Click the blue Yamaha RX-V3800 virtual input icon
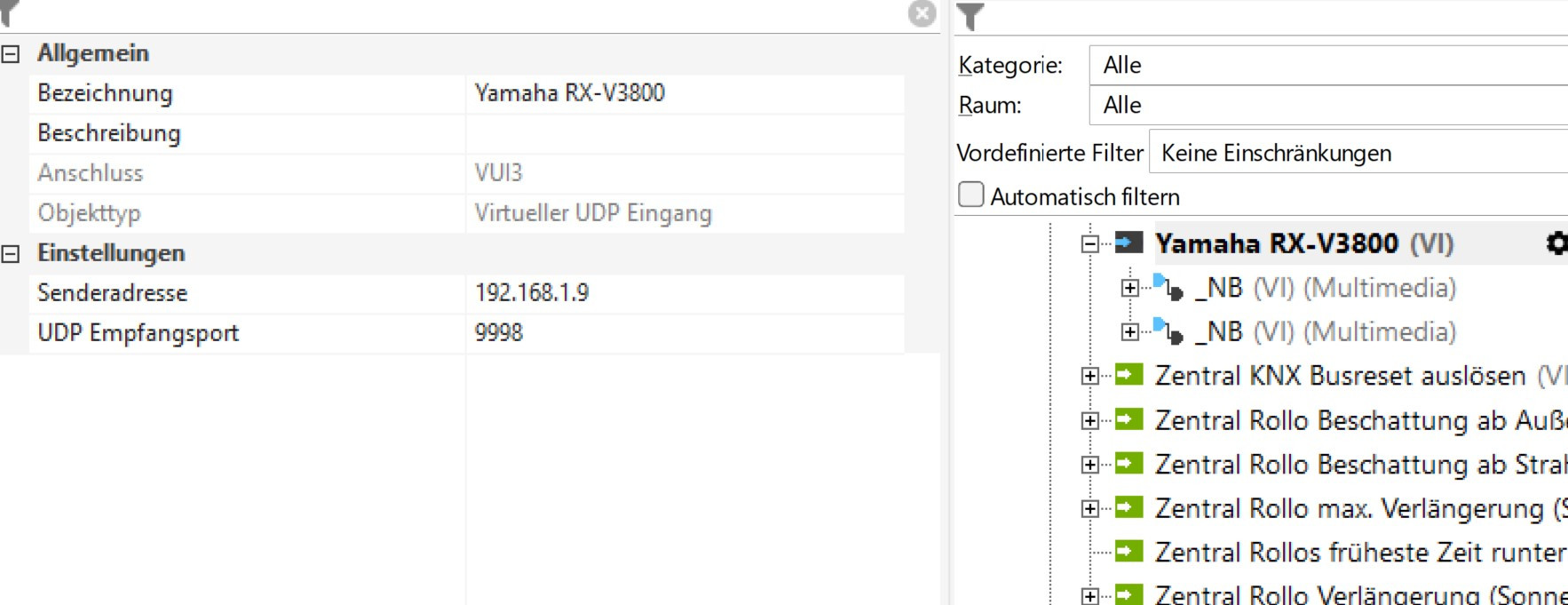 (x=1128, y=243)
